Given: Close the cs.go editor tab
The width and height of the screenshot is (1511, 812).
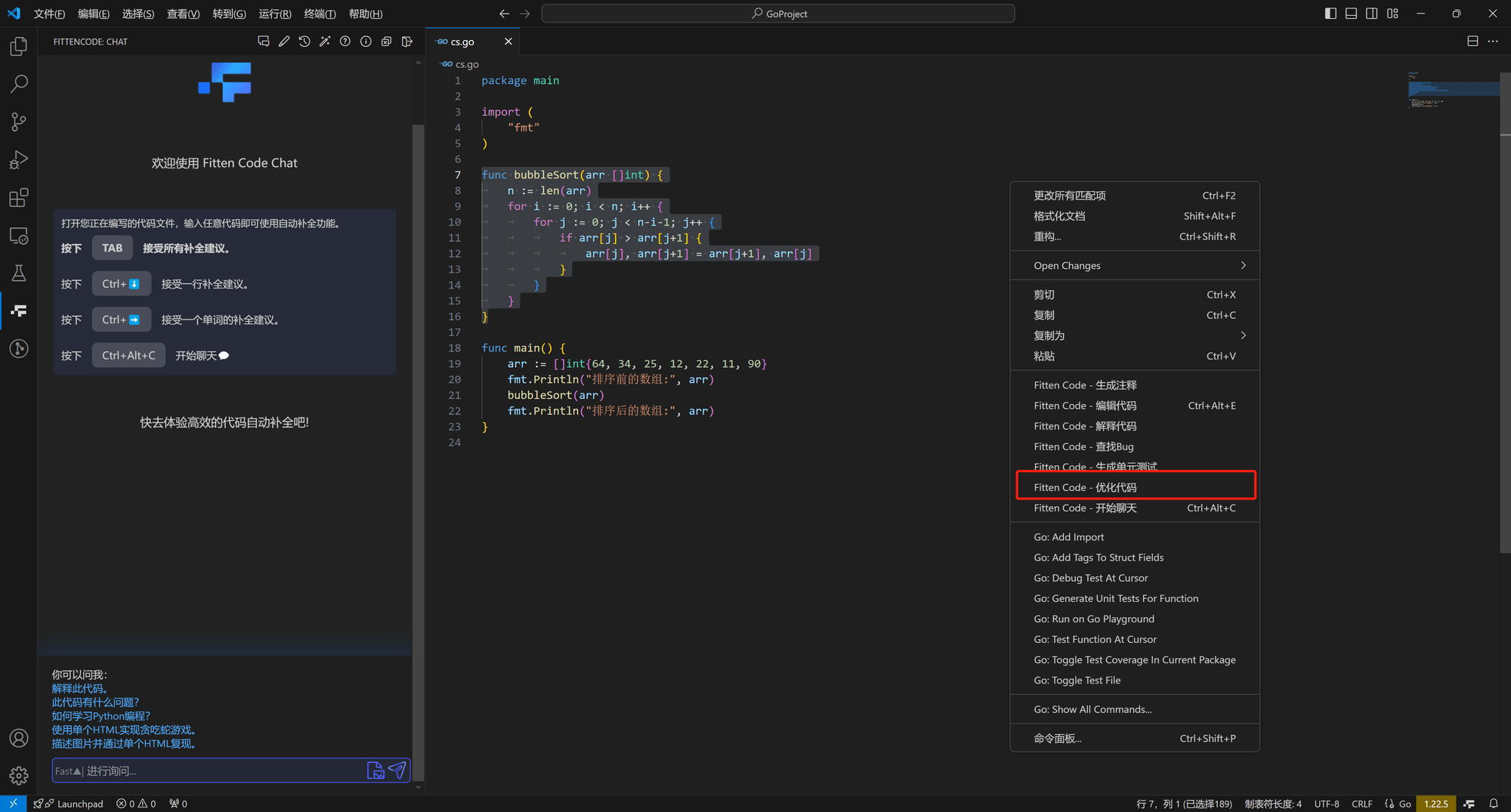Looking at the screenshot, I should tap(508, 42).
